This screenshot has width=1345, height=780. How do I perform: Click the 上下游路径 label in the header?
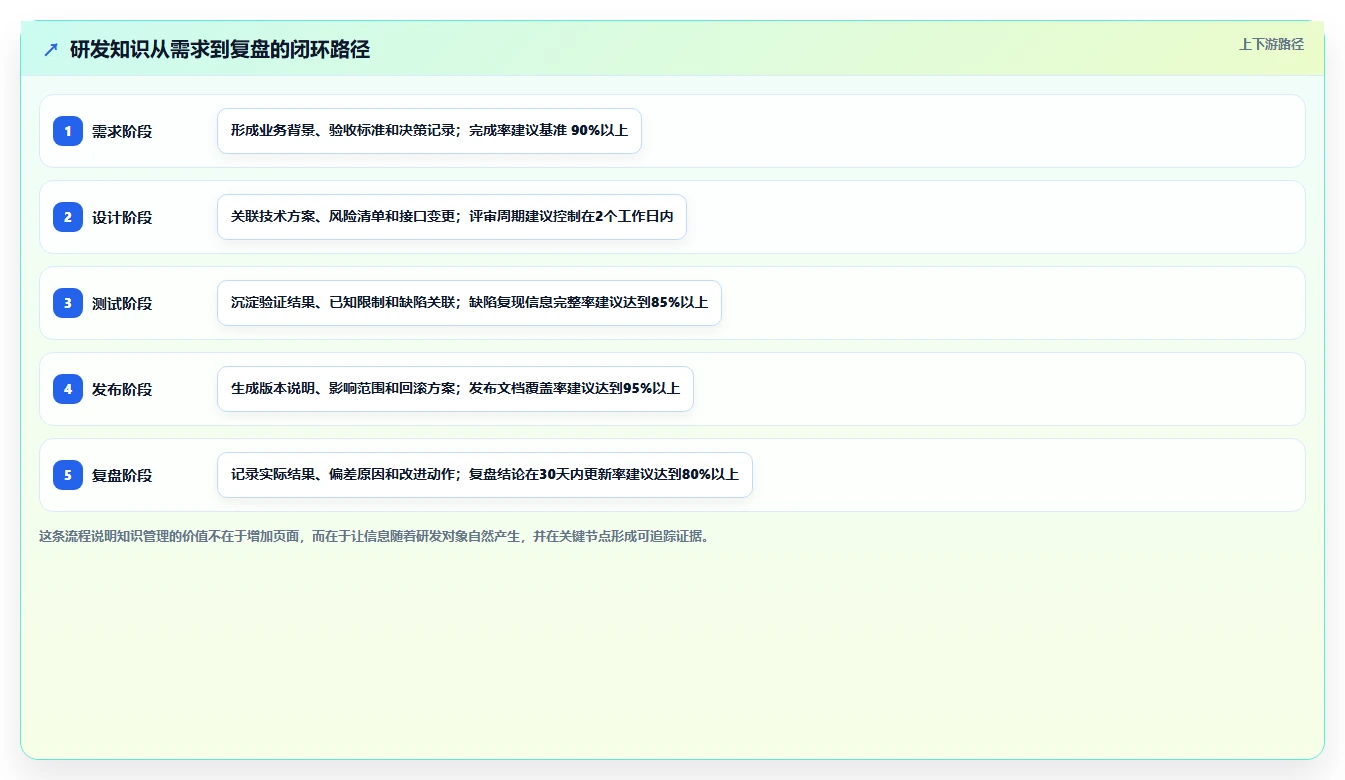1271,44
